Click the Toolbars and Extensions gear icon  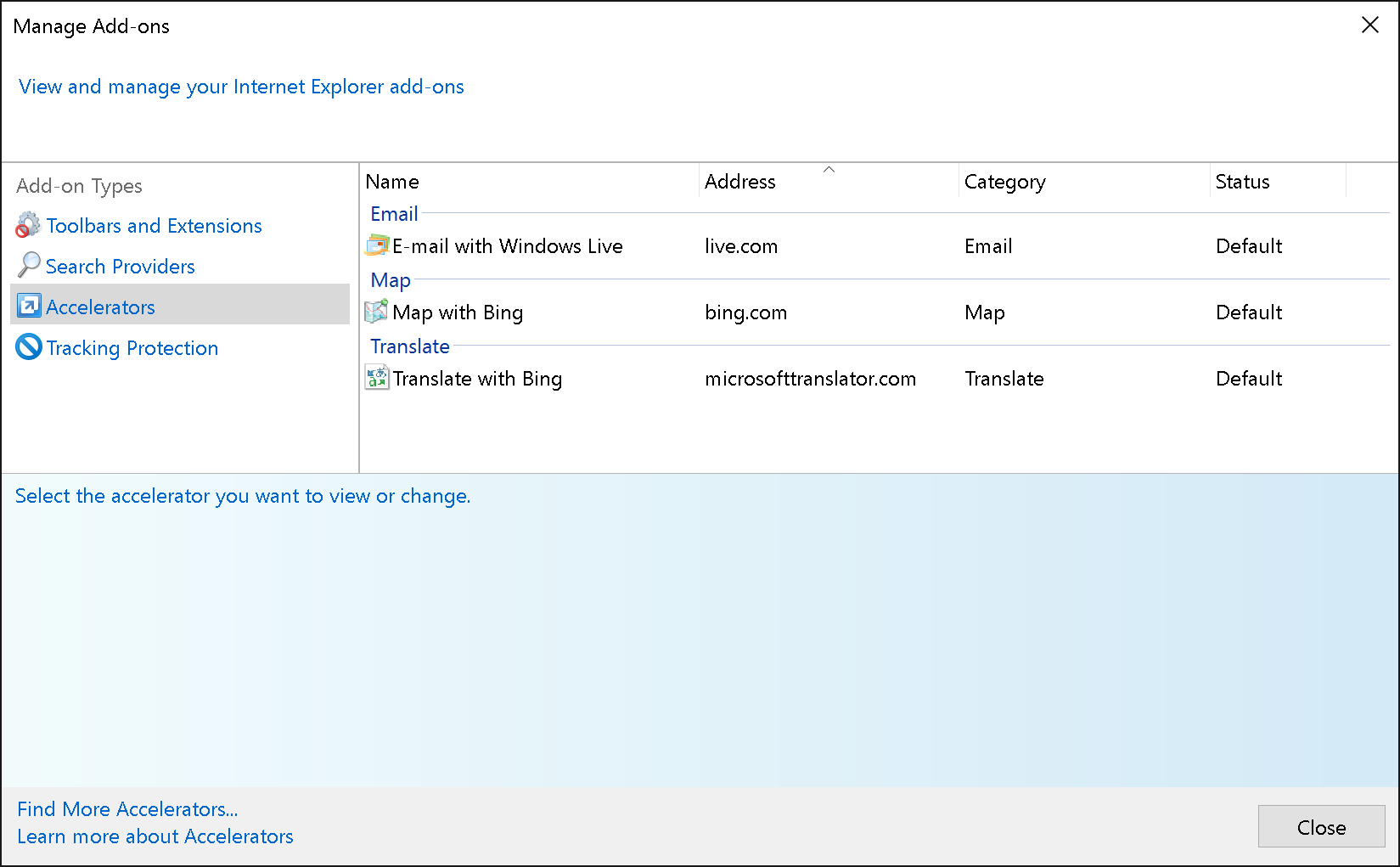[28, 225]
